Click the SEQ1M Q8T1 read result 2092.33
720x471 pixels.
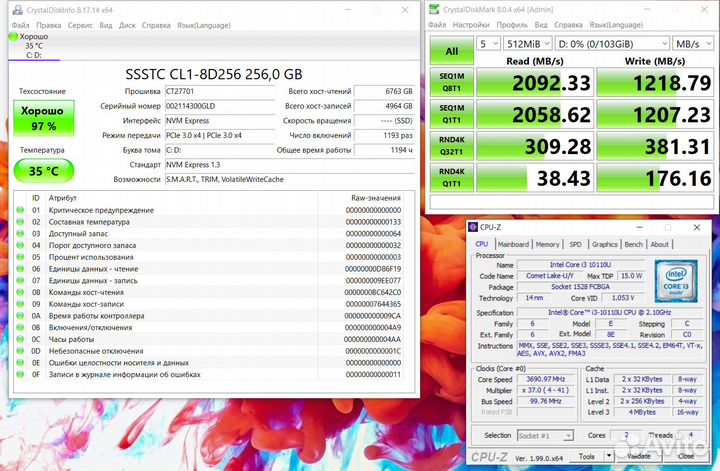535,82
